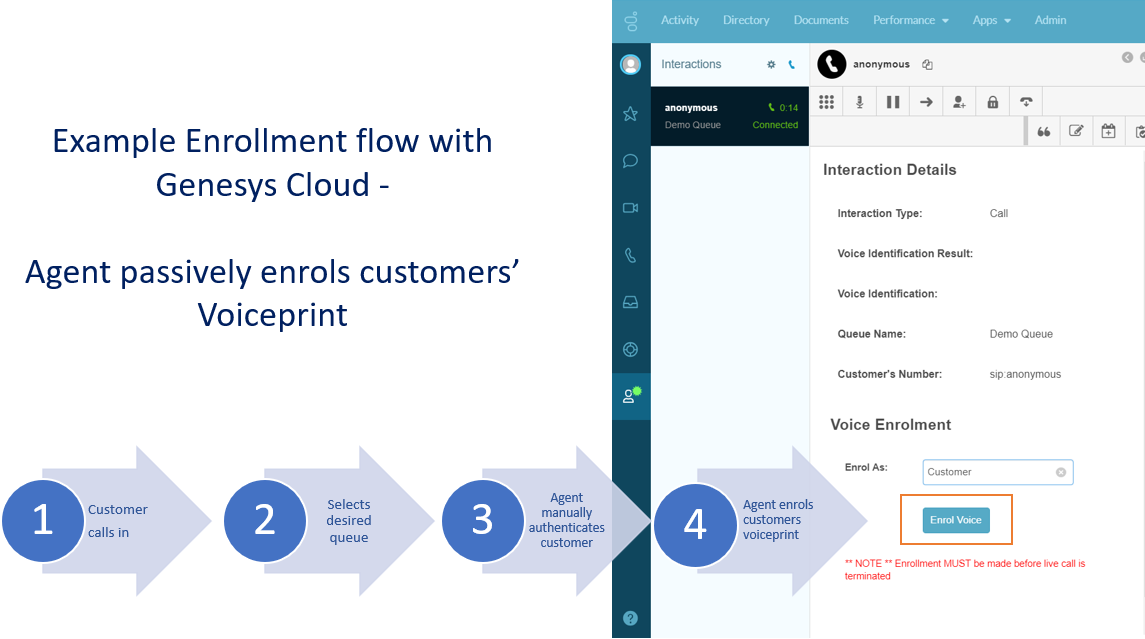Click the Voice Identification Result label
1145x639 pixels.
905,253
